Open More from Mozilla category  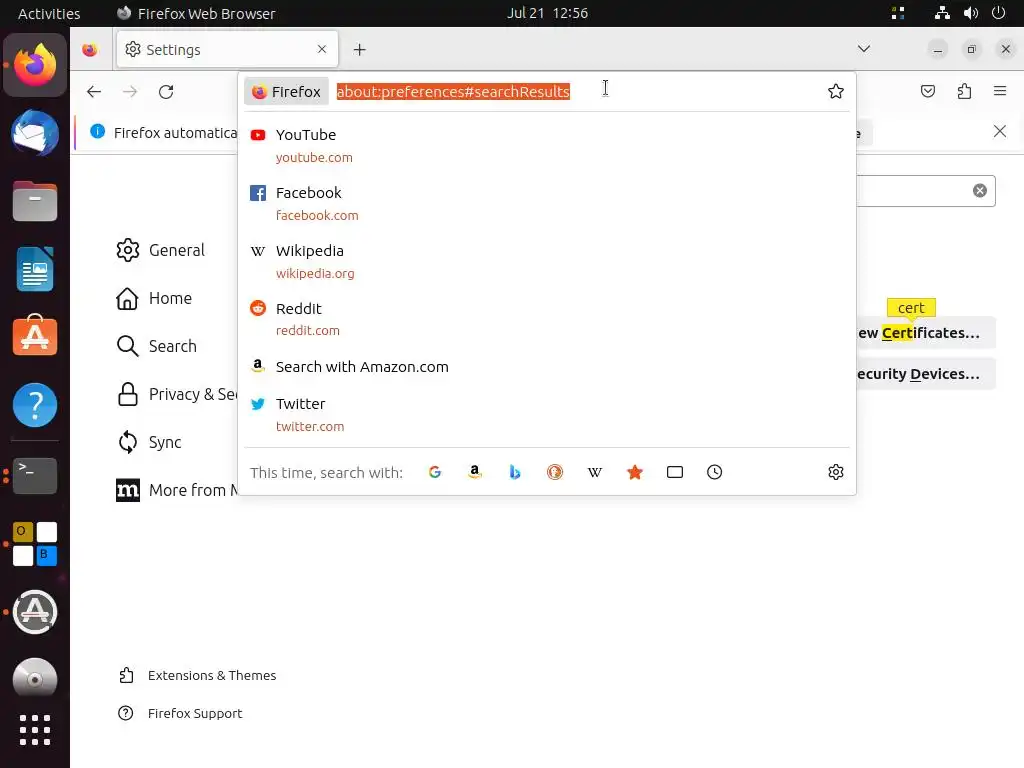click(x=176, y=490)
